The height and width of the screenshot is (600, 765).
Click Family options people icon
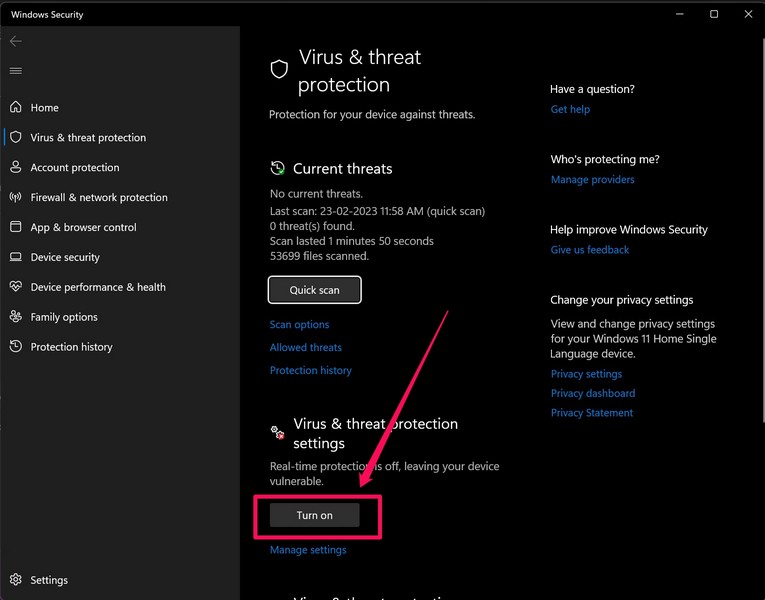(x=16, y=317)
